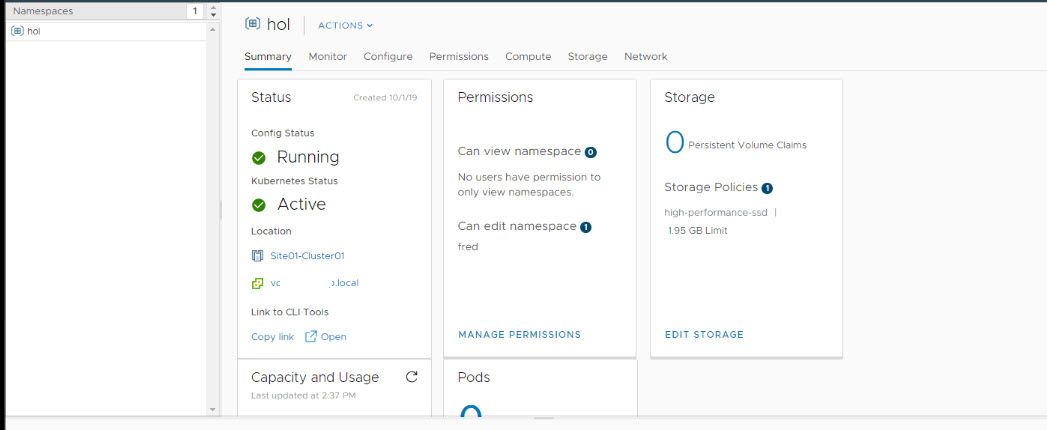
Task: Click the green Active status checkmark
Action: pos(259,204)
